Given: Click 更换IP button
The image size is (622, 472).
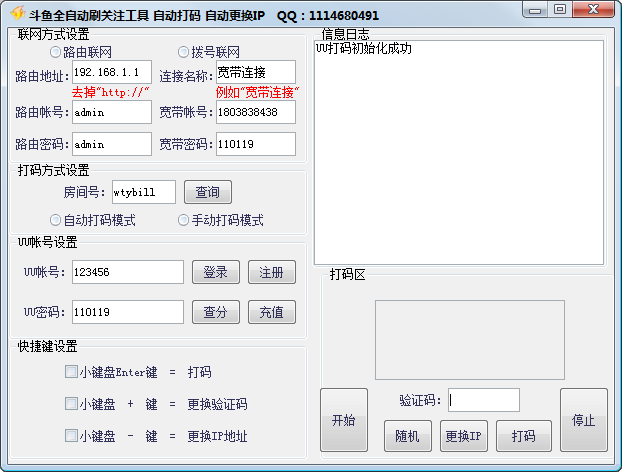Looking at the screenshot, I should click(x=464, y=436).
